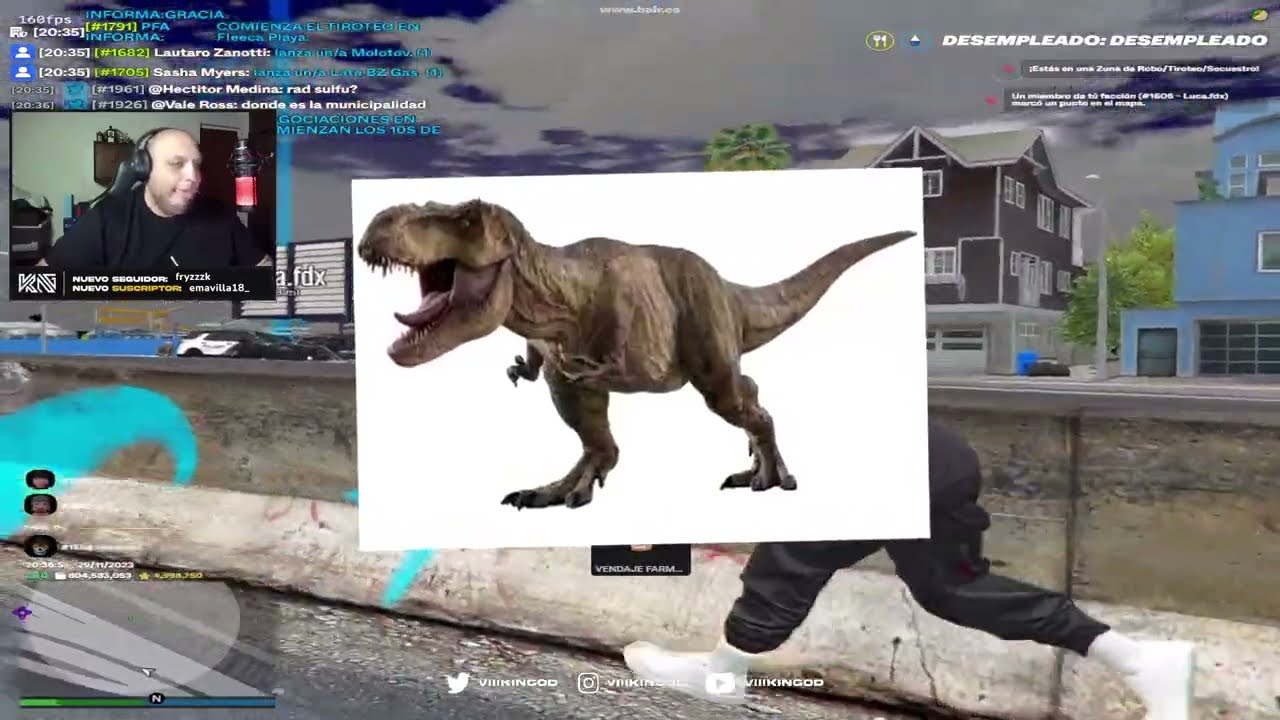Screen dimensions: 1280x720
Task: Click the VENDAJE FARM item label
Action: 638,569
